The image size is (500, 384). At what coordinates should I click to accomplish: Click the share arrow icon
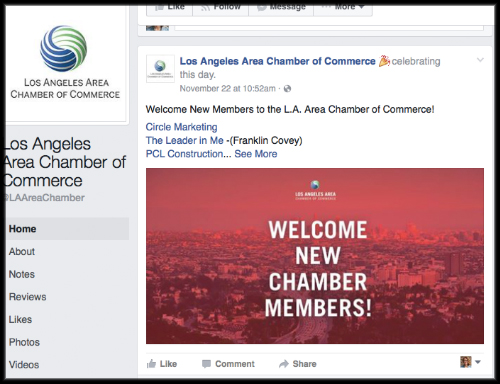284,364
